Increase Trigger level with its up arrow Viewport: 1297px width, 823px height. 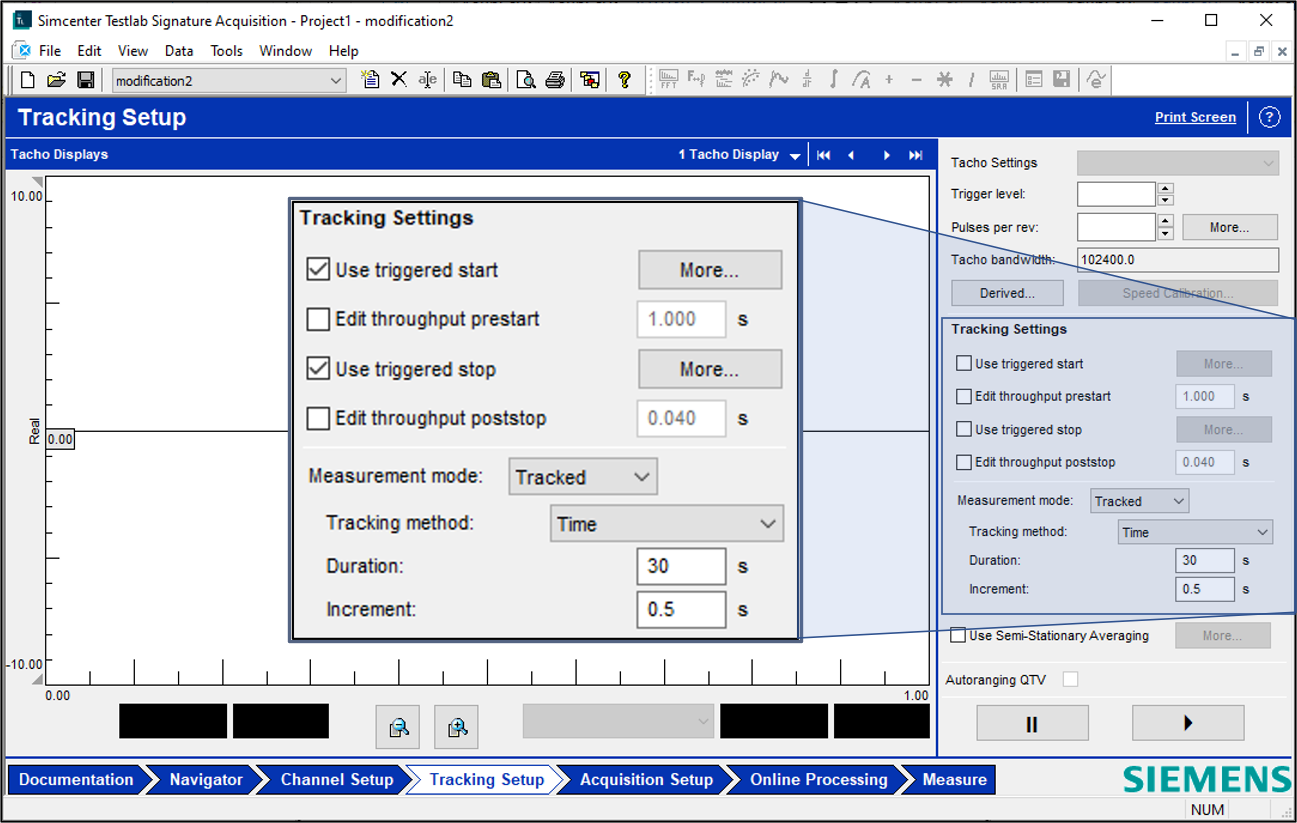(x=1165, y=189)
